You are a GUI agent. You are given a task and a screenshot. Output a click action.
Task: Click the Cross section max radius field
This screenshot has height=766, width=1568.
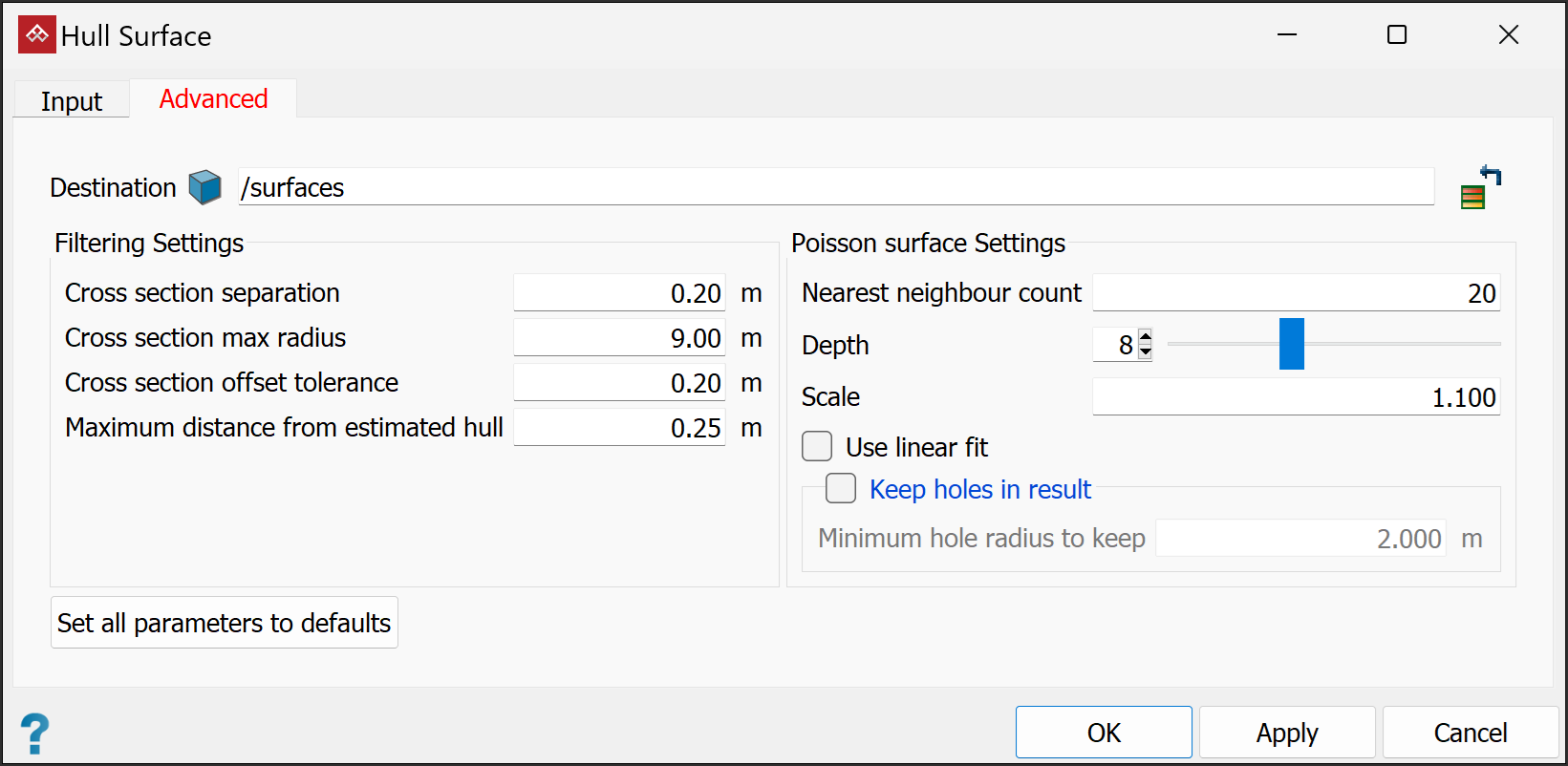click(619, 338)
